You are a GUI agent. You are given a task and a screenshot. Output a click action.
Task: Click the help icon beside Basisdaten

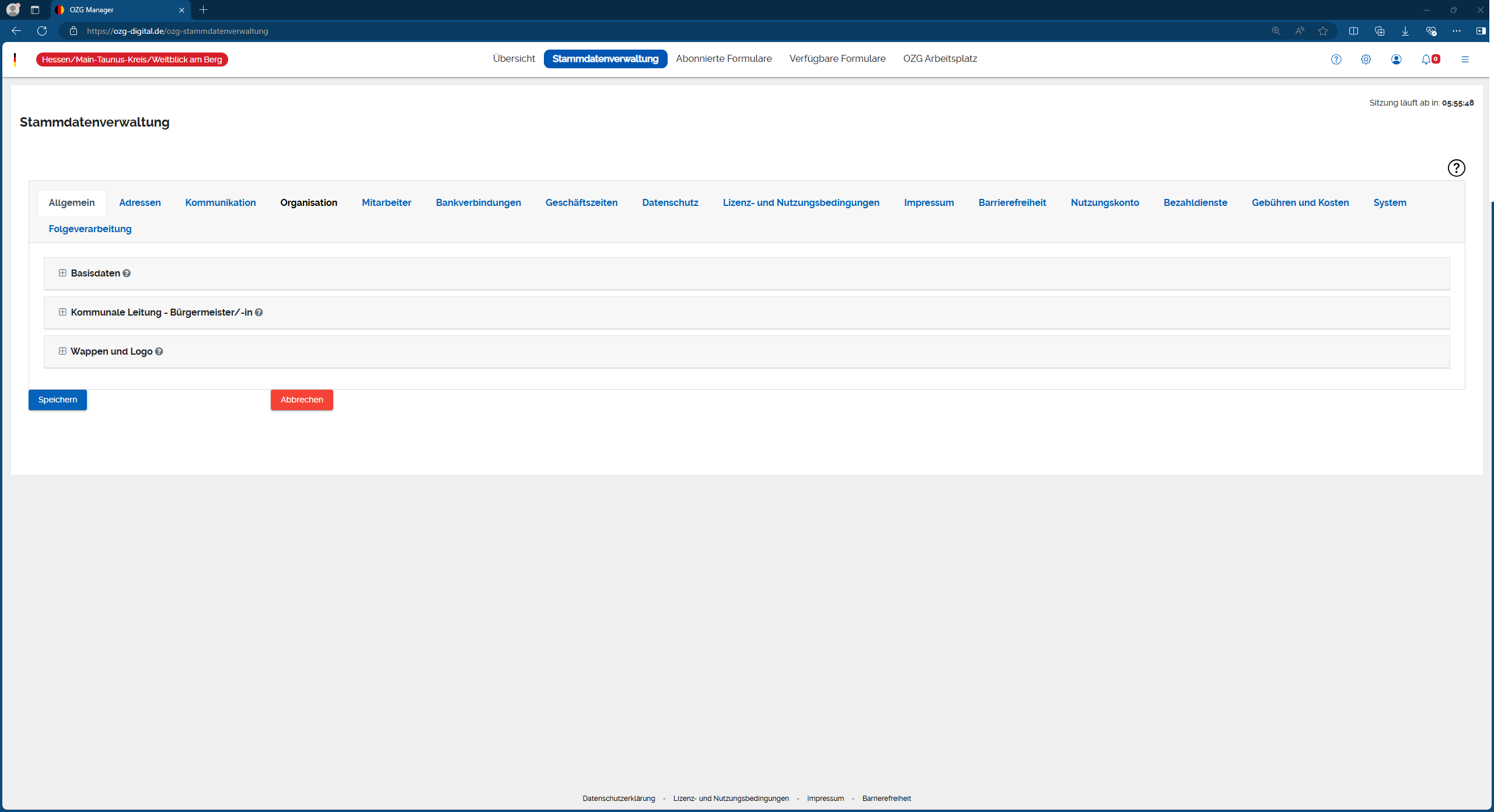tap(127, 273)
